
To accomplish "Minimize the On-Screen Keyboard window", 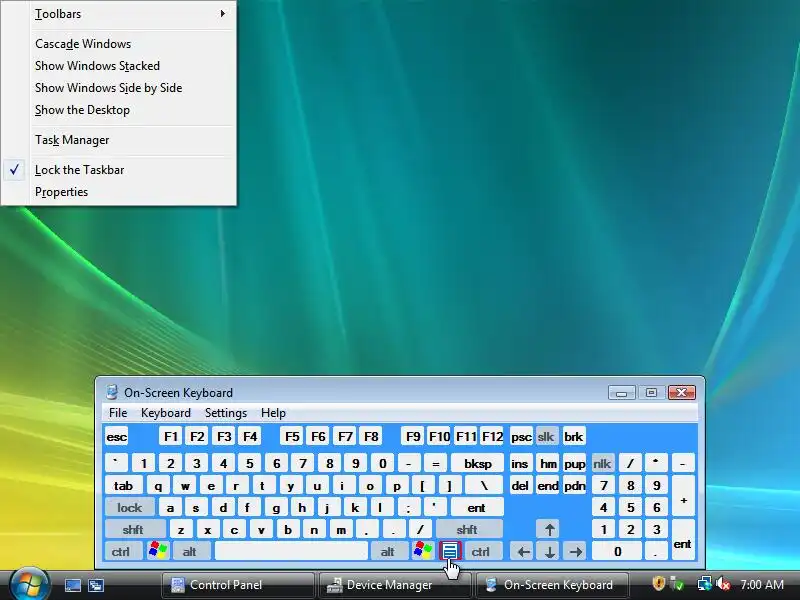I will (621, 392).
